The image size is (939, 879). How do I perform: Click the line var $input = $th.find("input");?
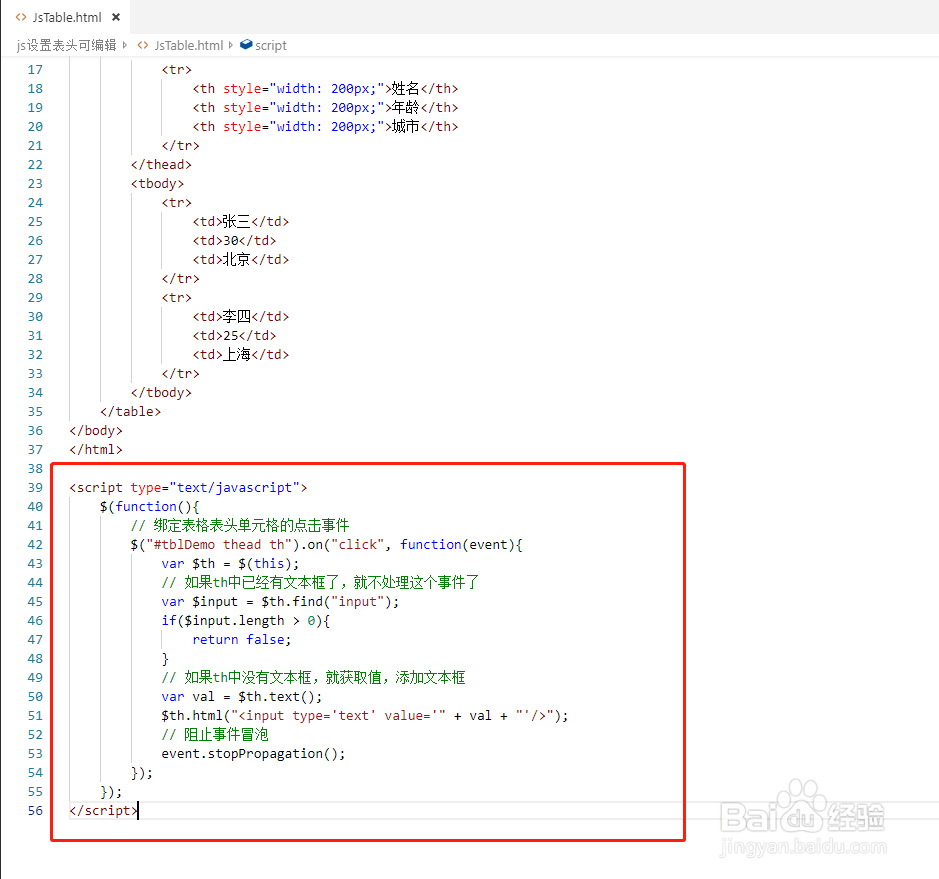280,602
